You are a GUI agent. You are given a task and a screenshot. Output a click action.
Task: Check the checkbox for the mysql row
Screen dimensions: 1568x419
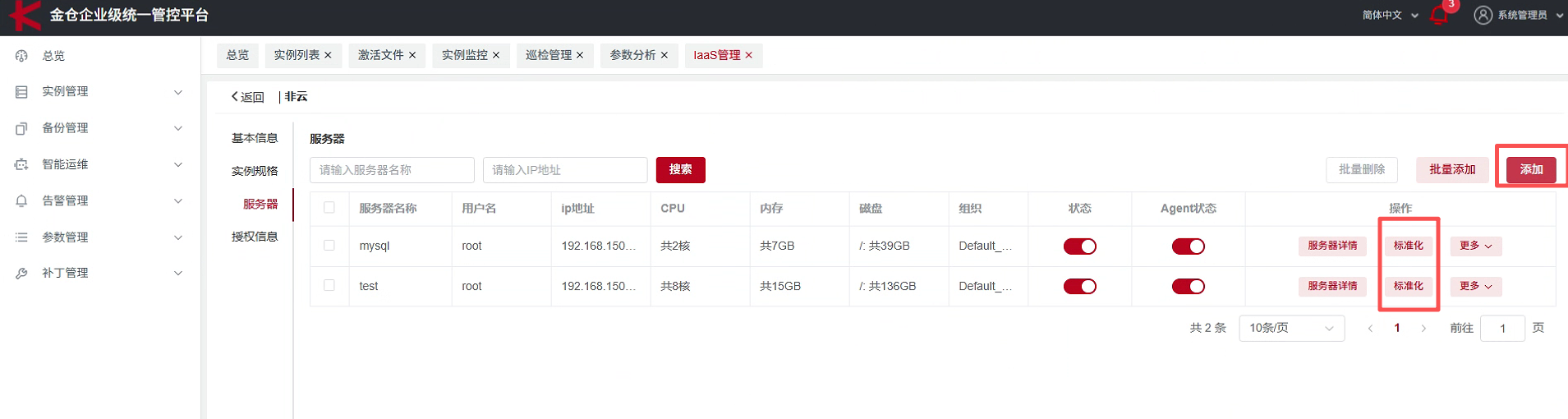pyautogui.click(x=329, y=246)
